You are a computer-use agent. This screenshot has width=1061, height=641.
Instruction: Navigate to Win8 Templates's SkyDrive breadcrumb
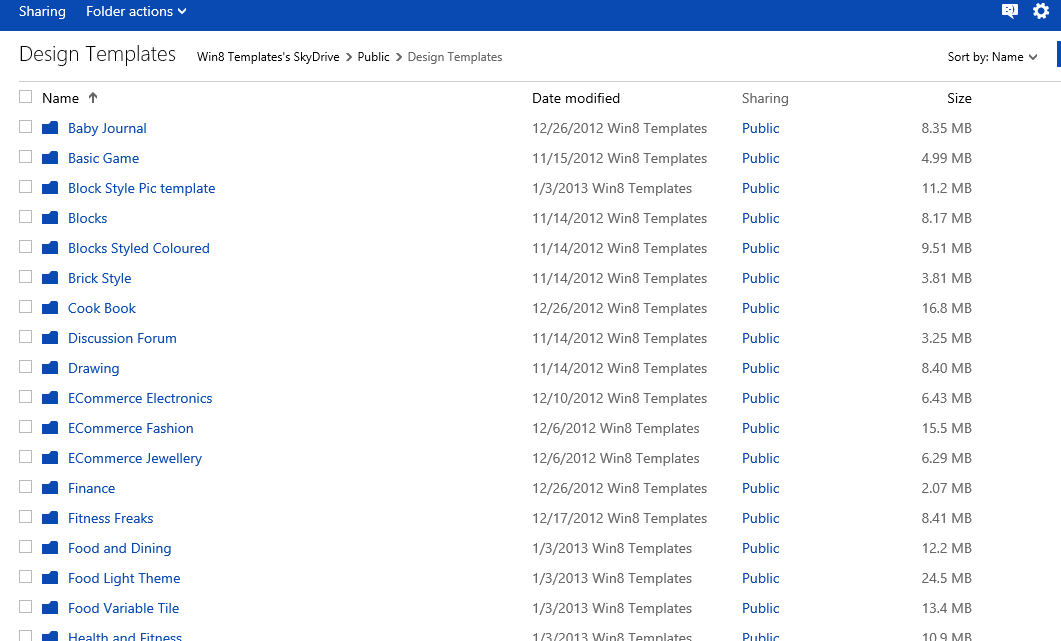(268, 57)
